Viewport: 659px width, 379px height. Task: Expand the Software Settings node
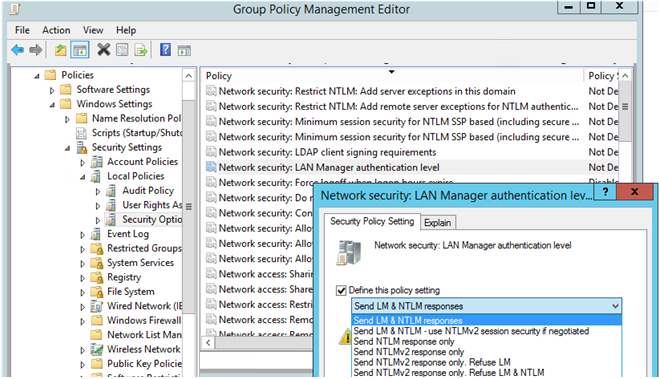tap(52, 90)
